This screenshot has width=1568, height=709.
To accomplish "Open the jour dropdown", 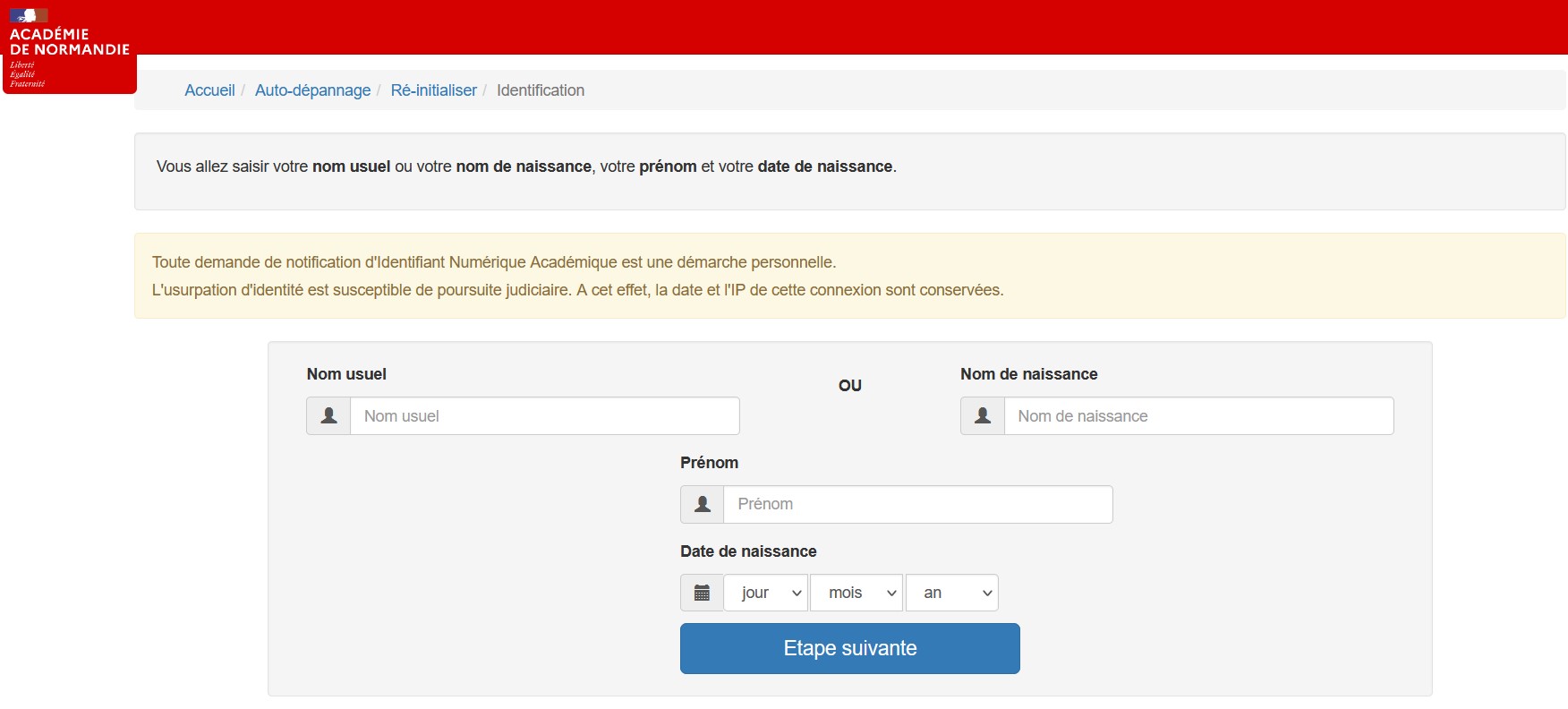I will point(766,593).
